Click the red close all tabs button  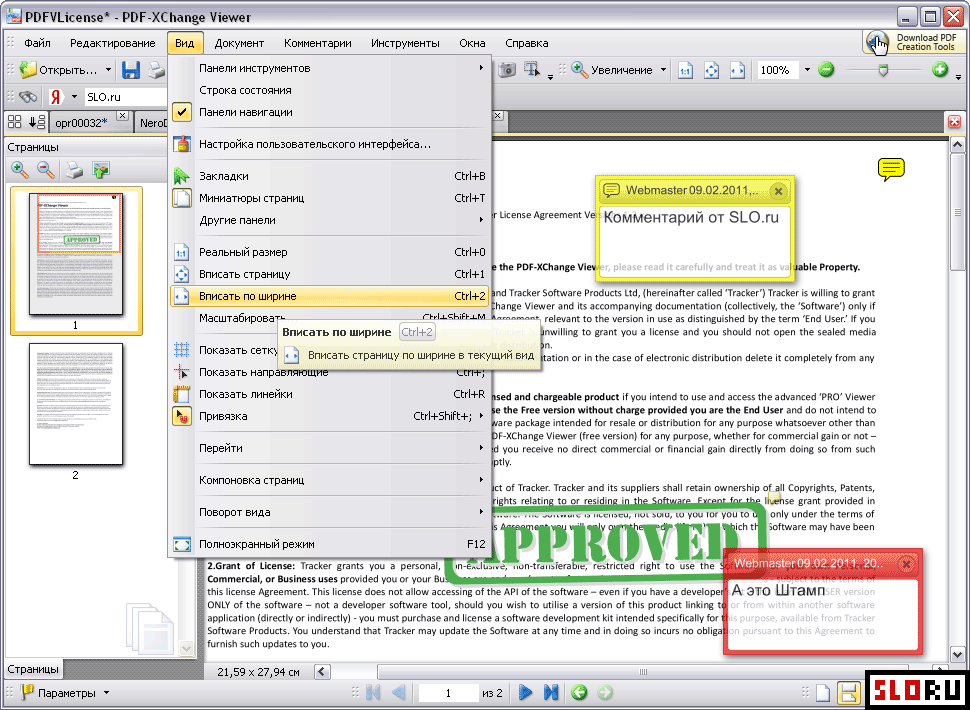955,122
